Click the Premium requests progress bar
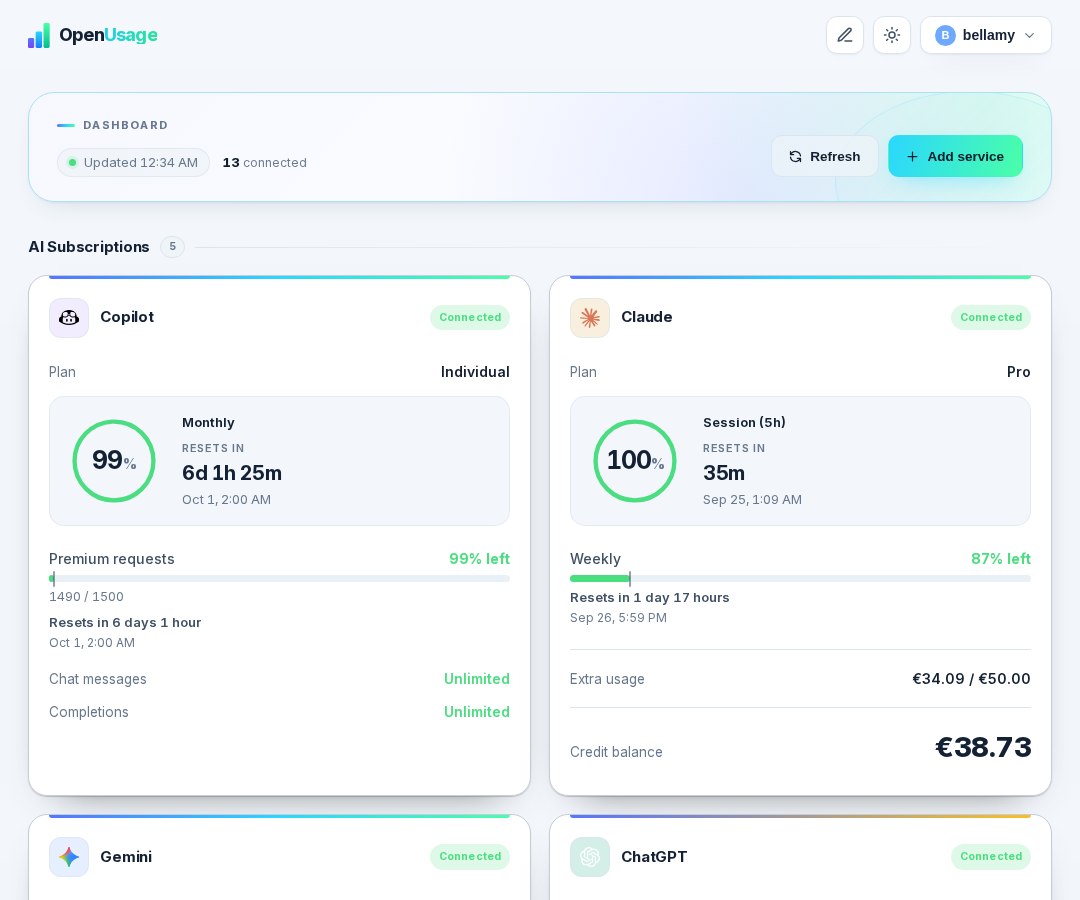This screenshot has width=1080, height=900. click(x=279, y=578)
